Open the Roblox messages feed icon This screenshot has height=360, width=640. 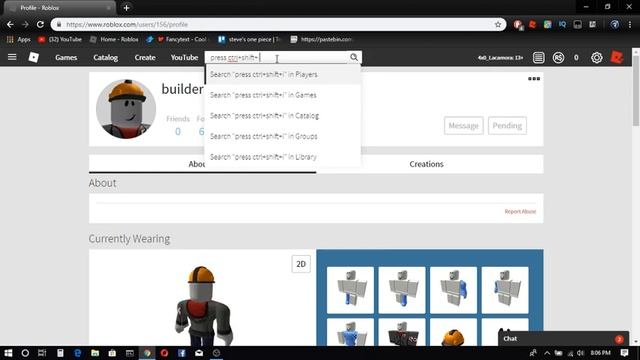point(538,58)
